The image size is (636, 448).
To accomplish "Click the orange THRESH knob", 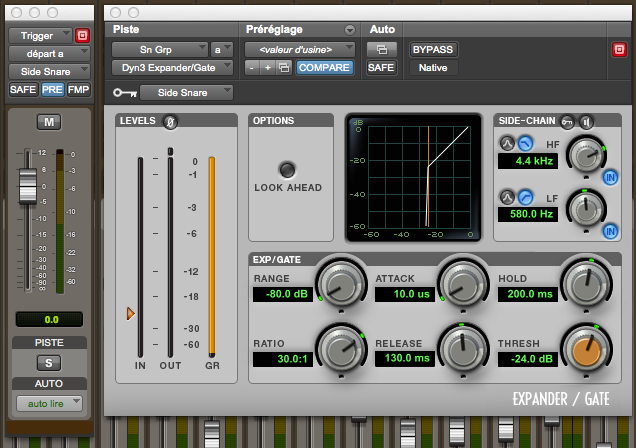I will tap(586, 350).
